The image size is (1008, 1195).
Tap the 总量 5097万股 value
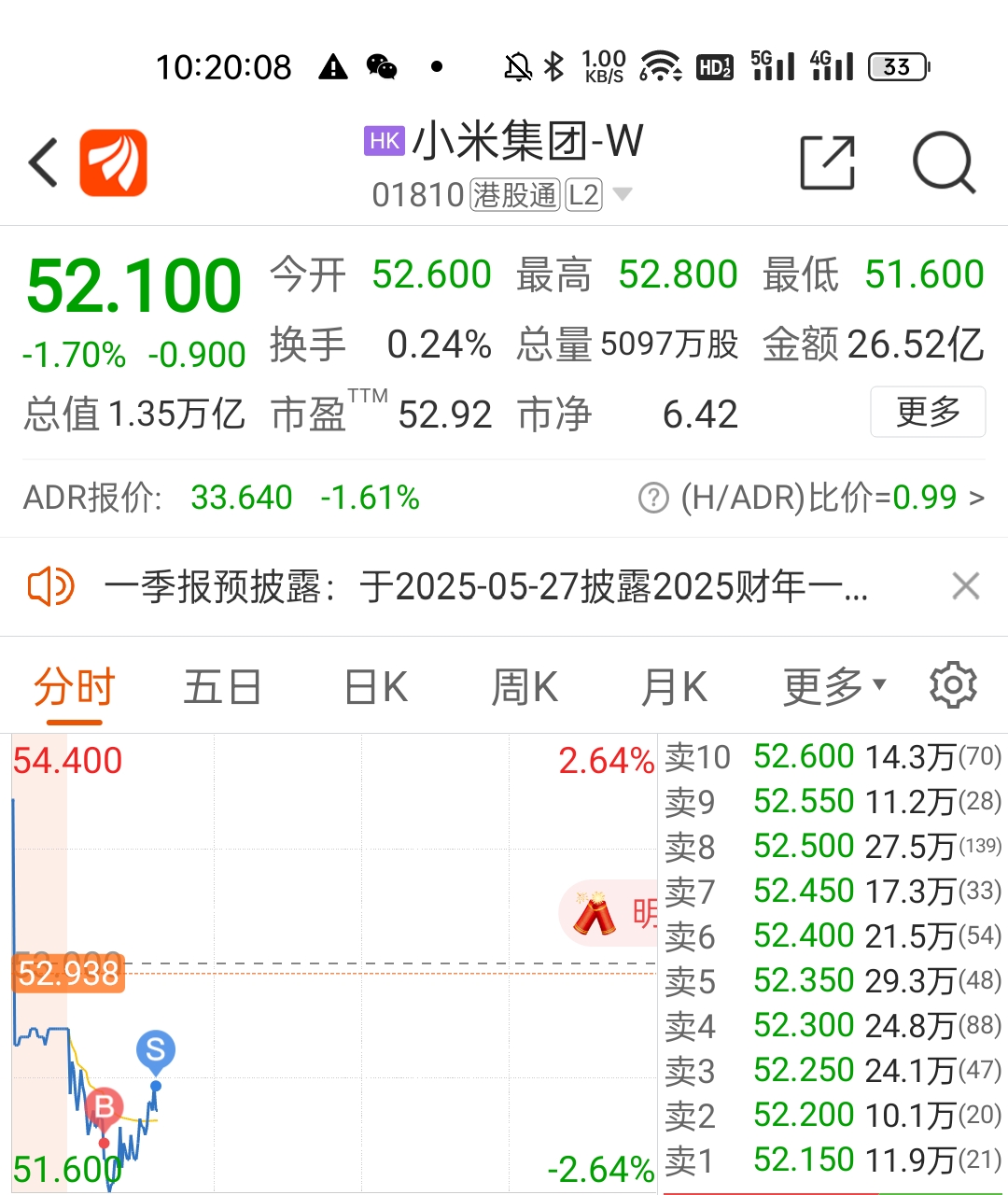[669, 344]
